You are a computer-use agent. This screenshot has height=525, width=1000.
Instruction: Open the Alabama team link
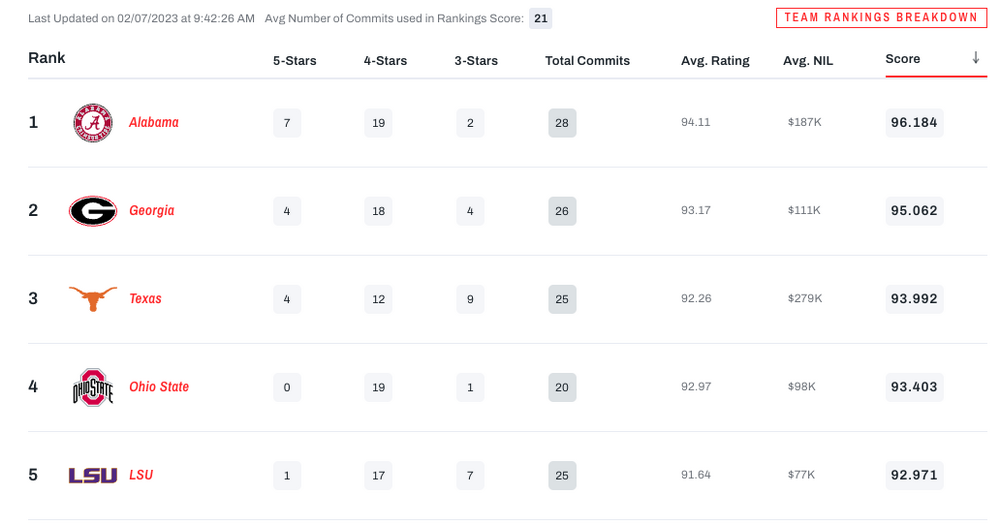pyautogui.click(x=154, y=123)
